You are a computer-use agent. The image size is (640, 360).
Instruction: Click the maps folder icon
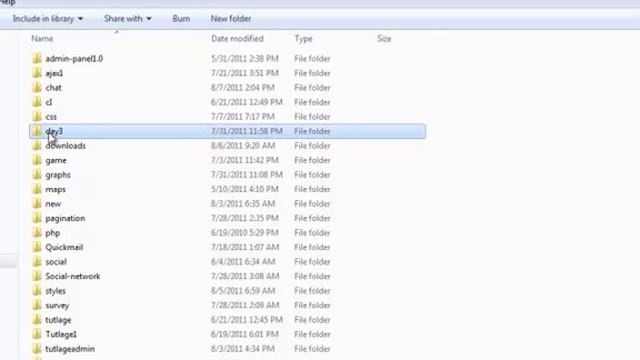37,189
